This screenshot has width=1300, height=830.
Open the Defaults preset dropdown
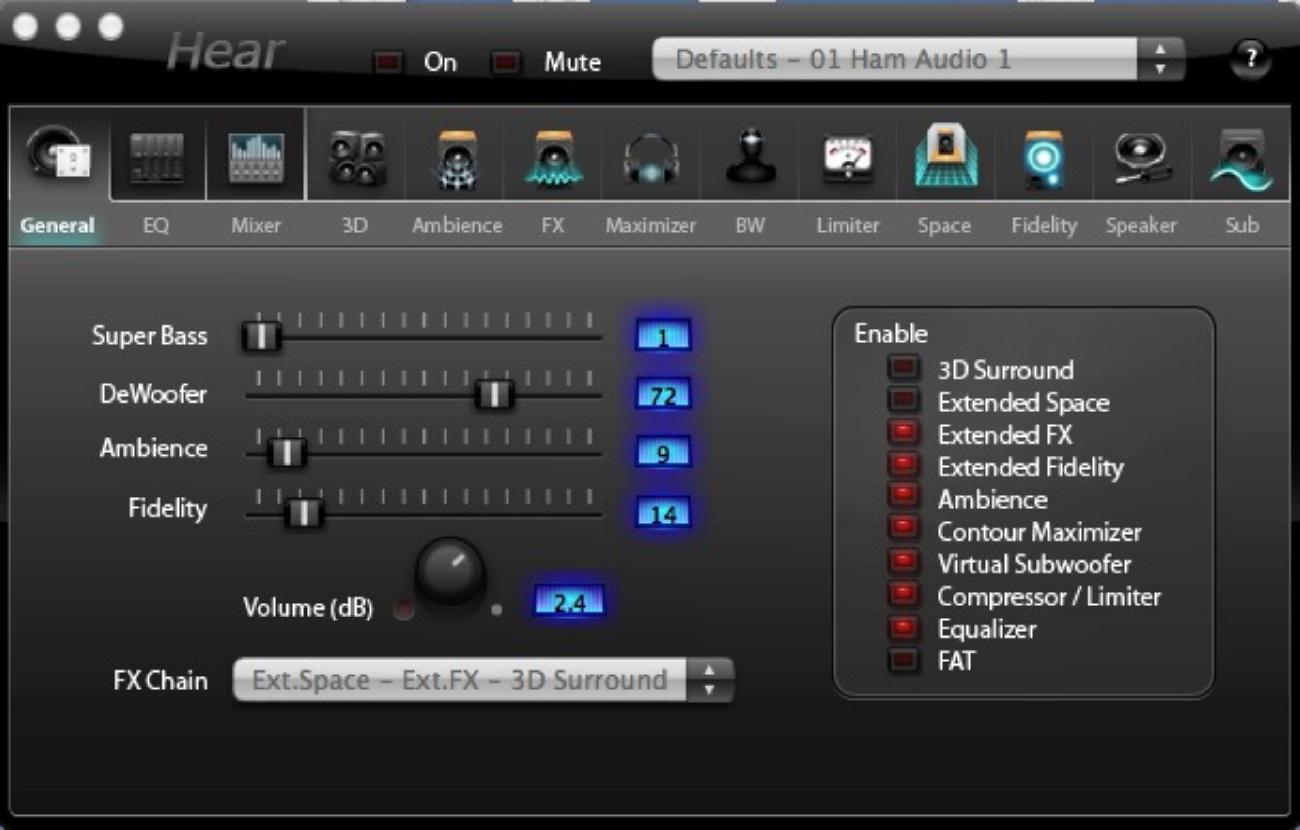[917, 60]
